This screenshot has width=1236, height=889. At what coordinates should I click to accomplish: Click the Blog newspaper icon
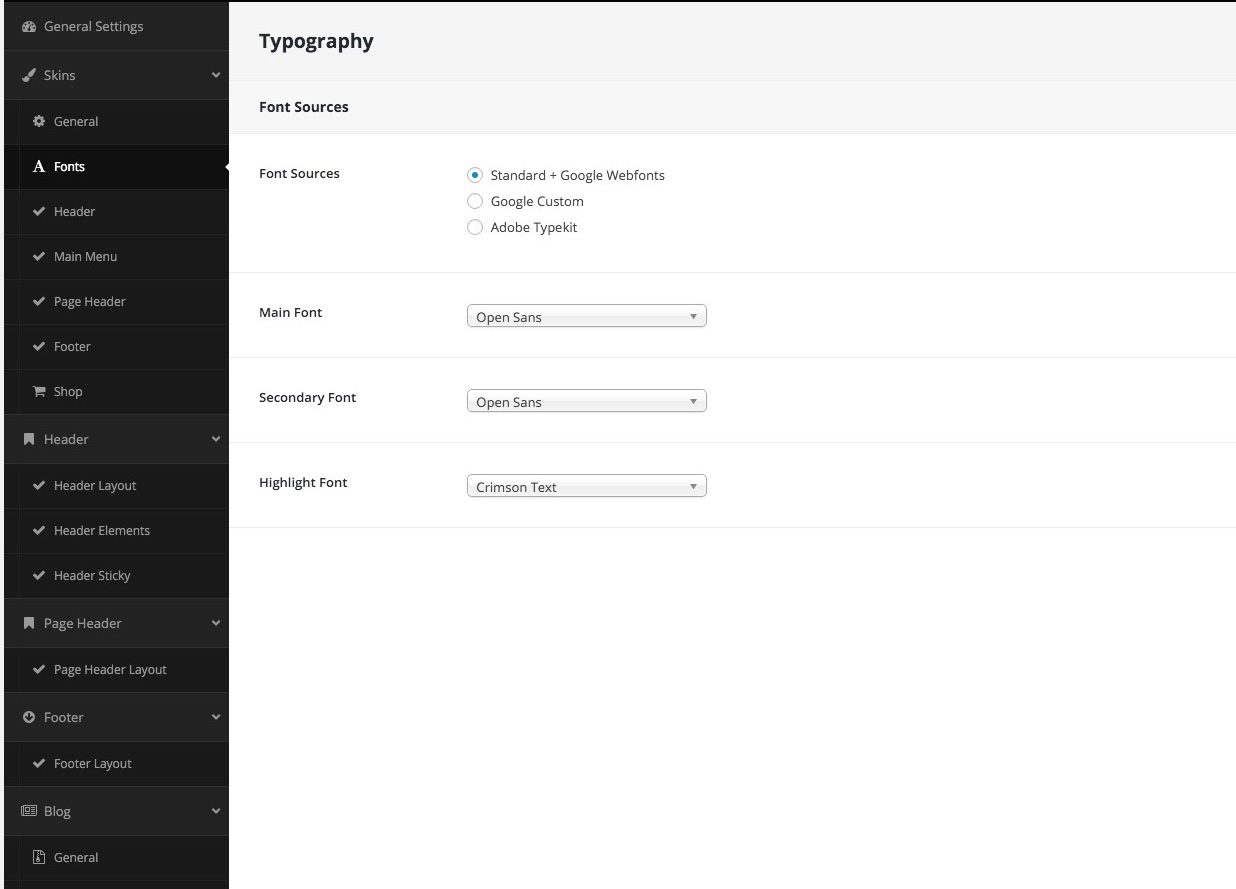pyautogui.click(x=29, y=811)
